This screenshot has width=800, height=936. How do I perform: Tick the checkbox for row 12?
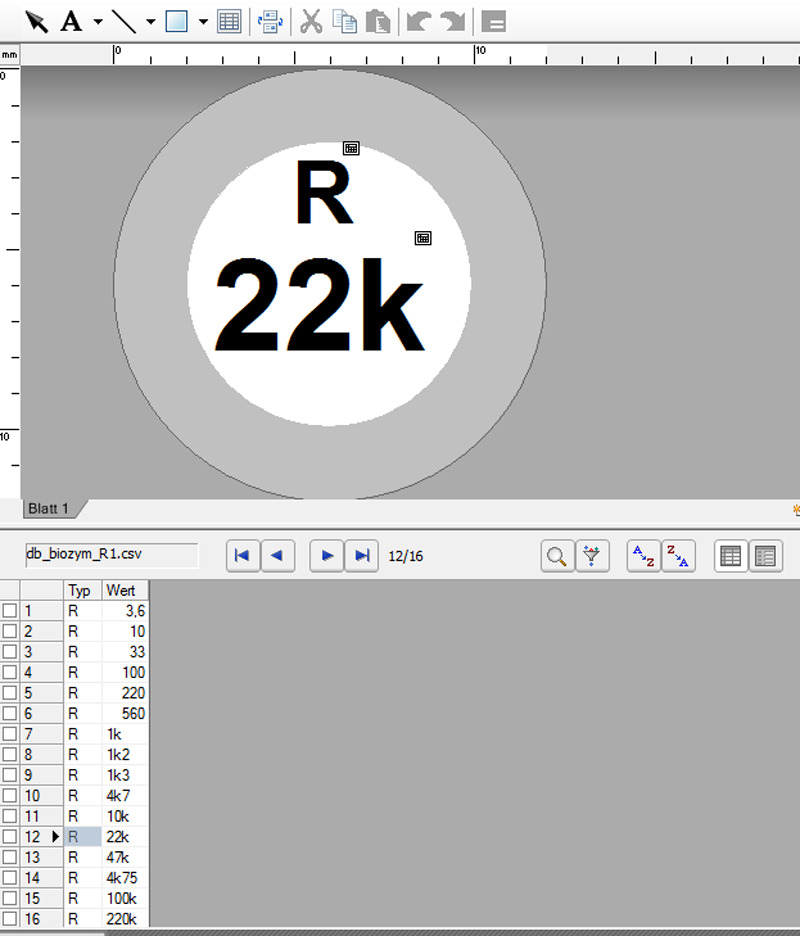[10, 837]
